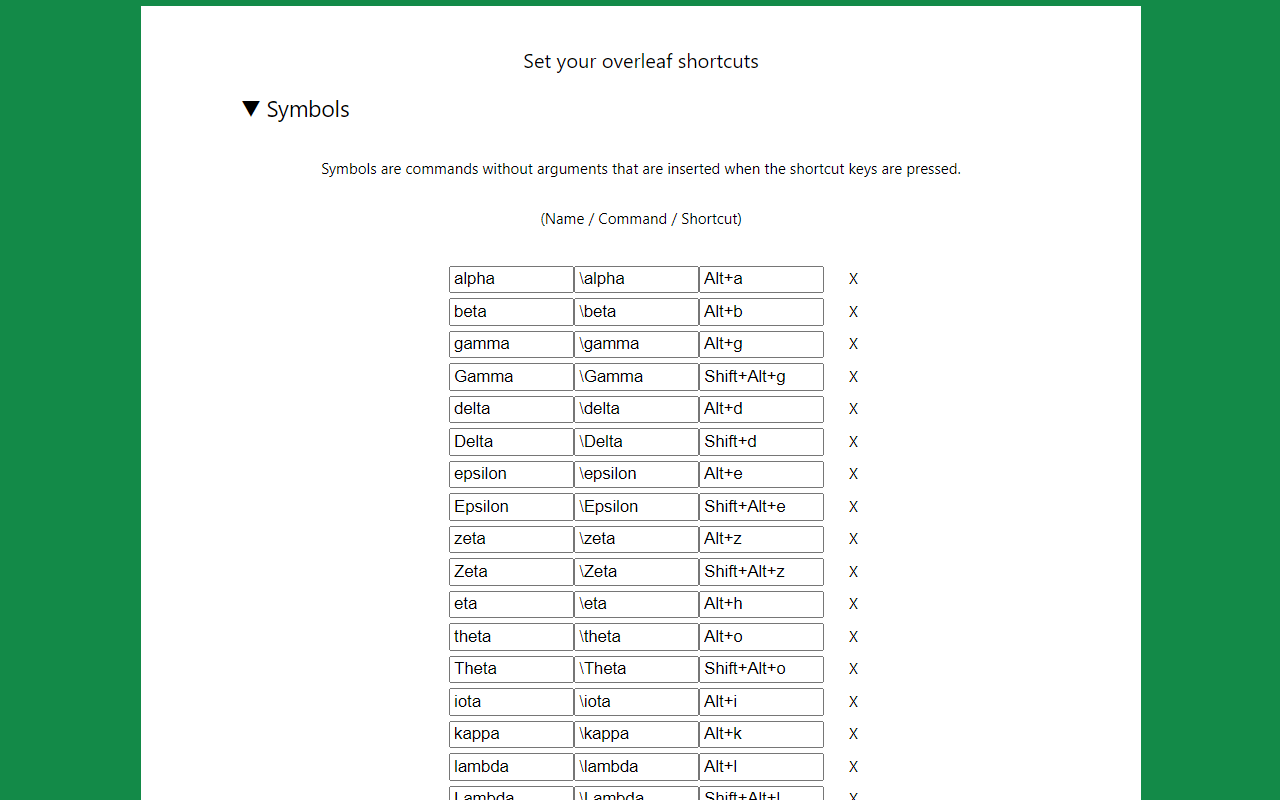The width and height of the screenshot is (1280, 800).
Task: Collapse the Symbols section
Action: click(251, 108)
